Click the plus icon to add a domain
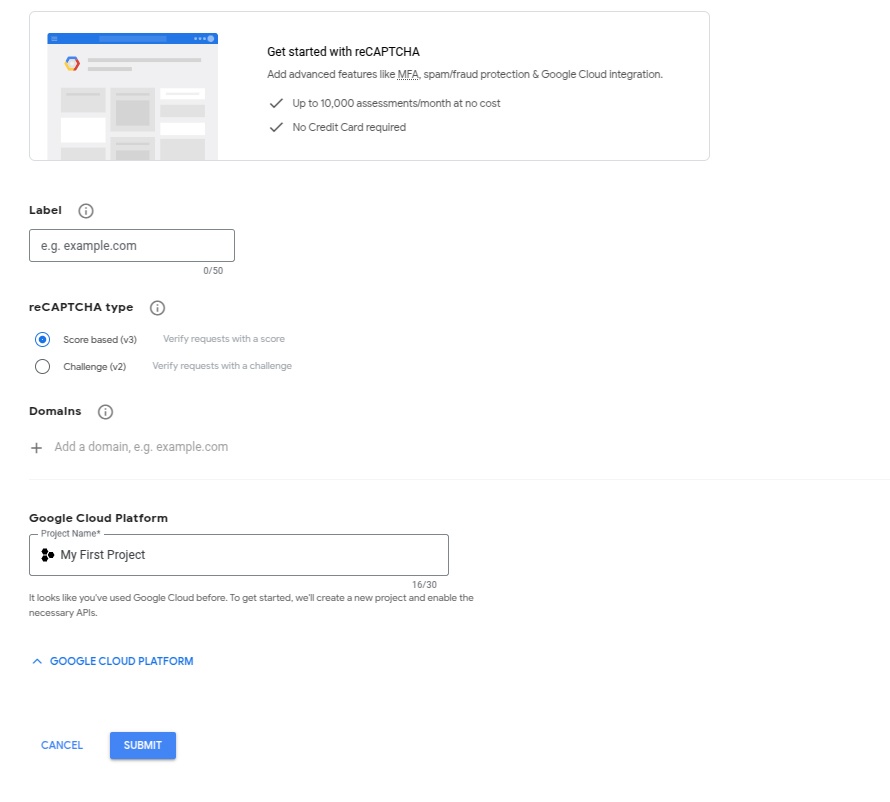Screen dimensions: 890x802 36,448
